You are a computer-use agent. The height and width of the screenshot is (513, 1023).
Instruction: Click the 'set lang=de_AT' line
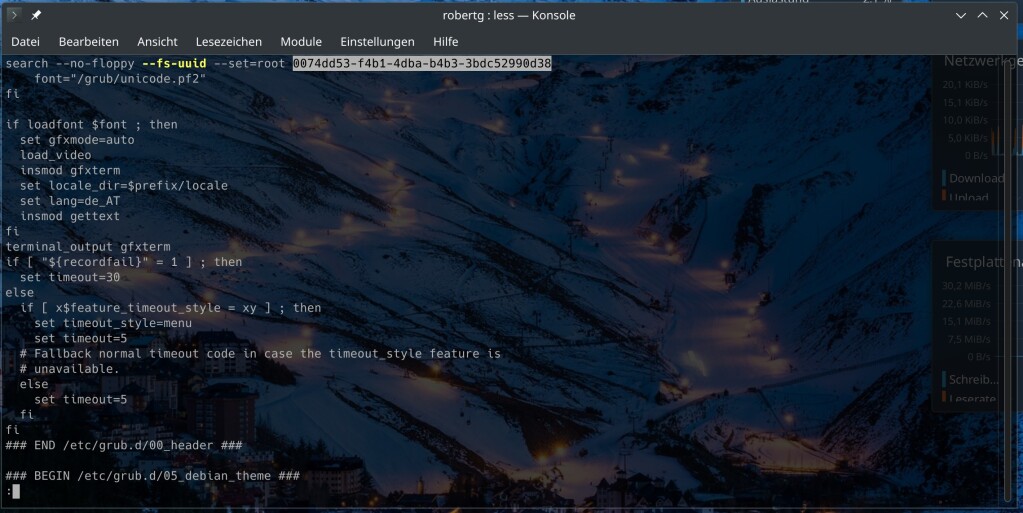(x=70, y=201)
